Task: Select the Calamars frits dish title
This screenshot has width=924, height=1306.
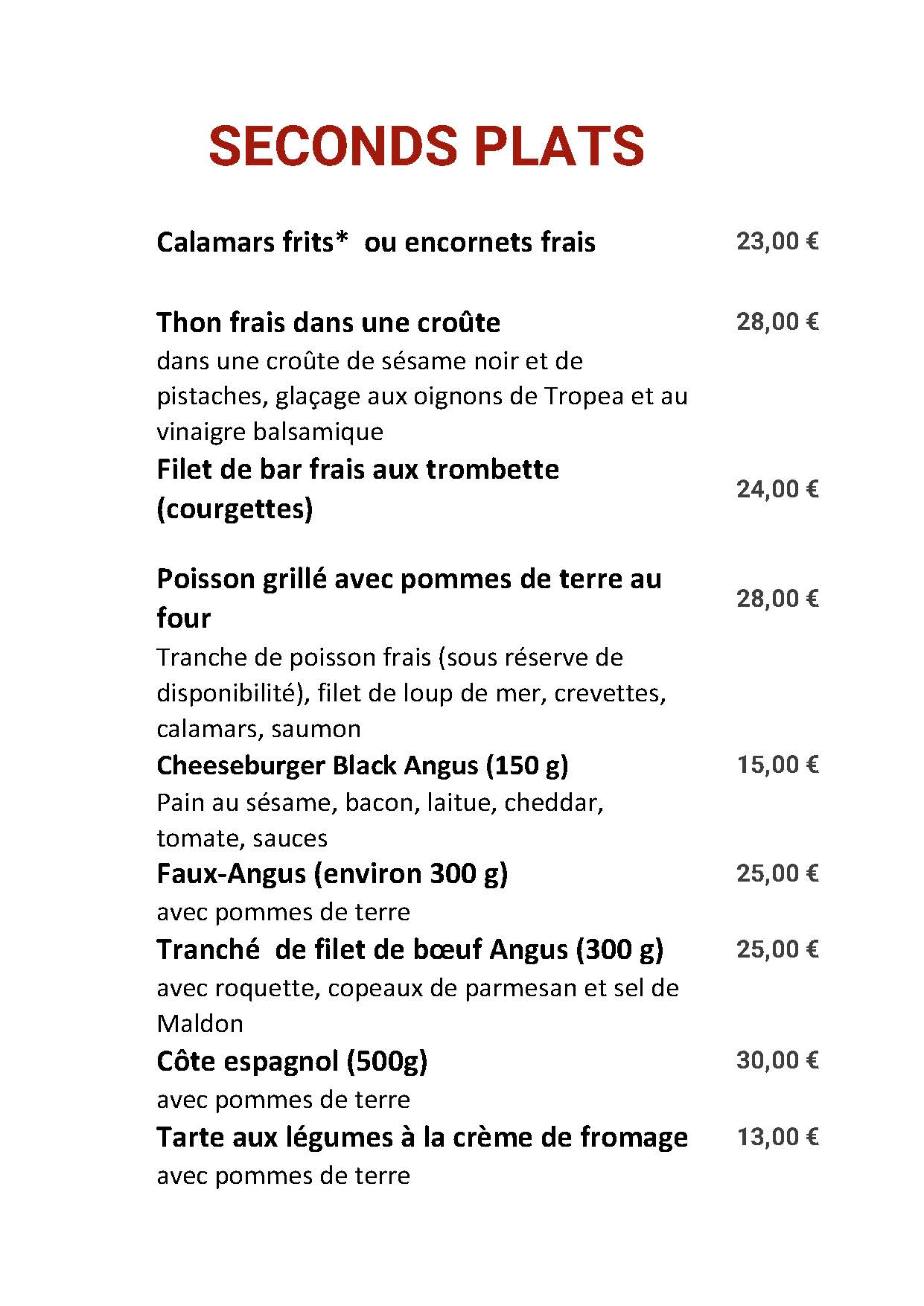Action: (x=375, y=243)
